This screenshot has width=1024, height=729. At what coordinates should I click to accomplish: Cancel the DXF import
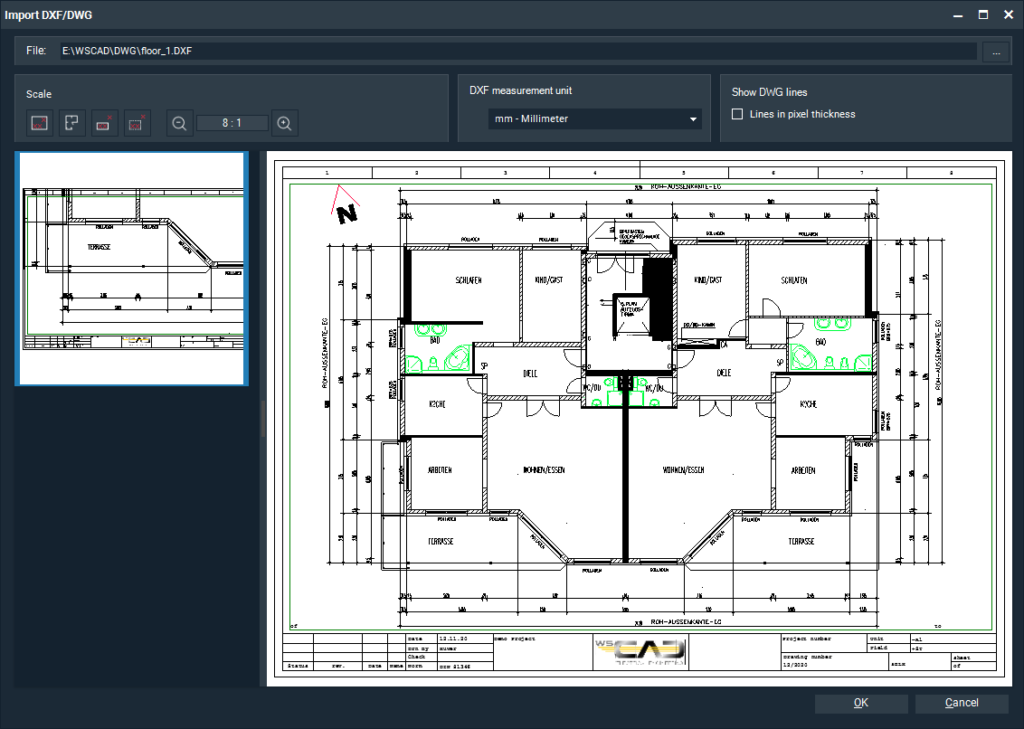coord(961,702)
